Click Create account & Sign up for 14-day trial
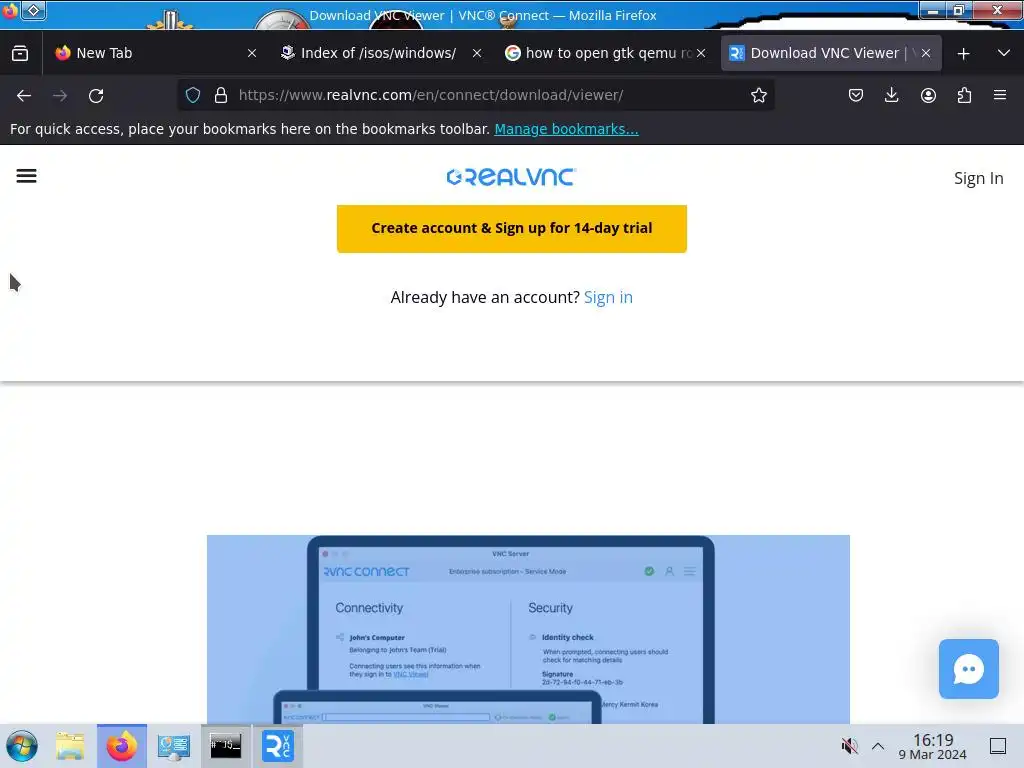This screenshot has height=768, width=1024. pyautogui.click(x=511, y=229)
